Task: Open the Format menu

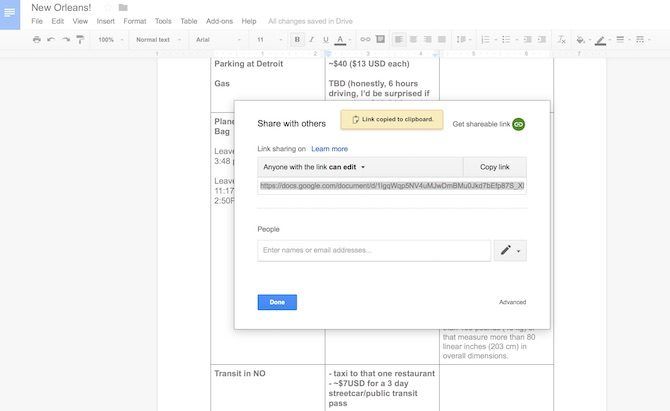Action: pos(135,21)
